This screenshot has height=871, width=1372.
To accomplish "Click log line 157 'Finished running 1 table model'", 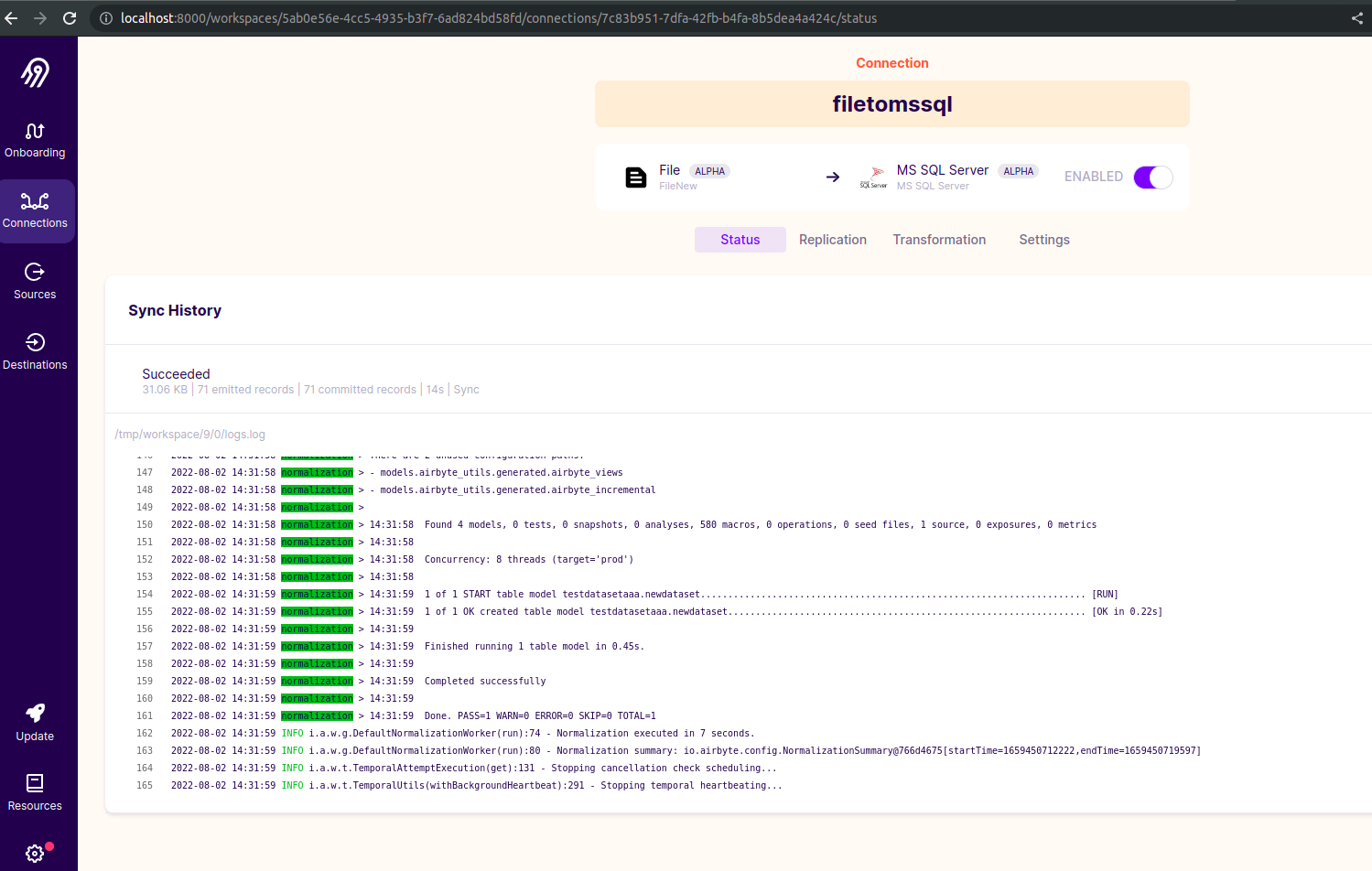I will (x=535, y=647).
